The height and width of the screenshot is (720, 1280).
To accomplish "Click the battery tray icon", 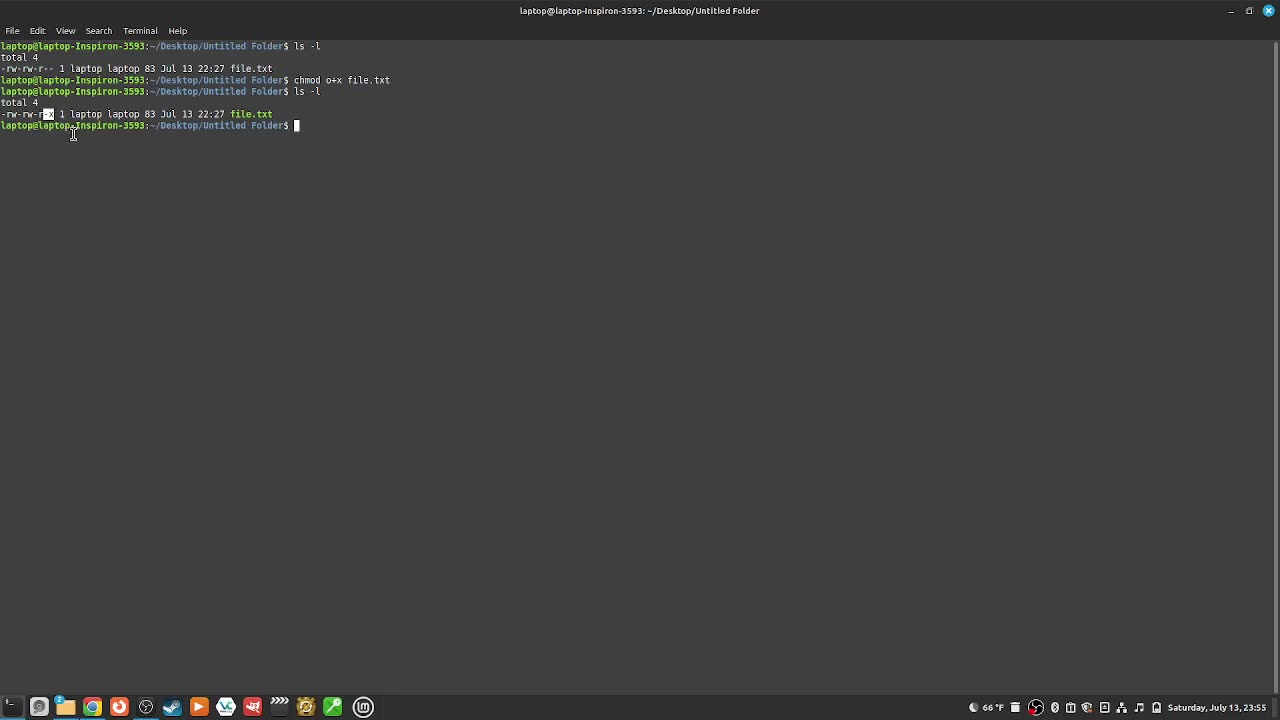I will 1156,708.
